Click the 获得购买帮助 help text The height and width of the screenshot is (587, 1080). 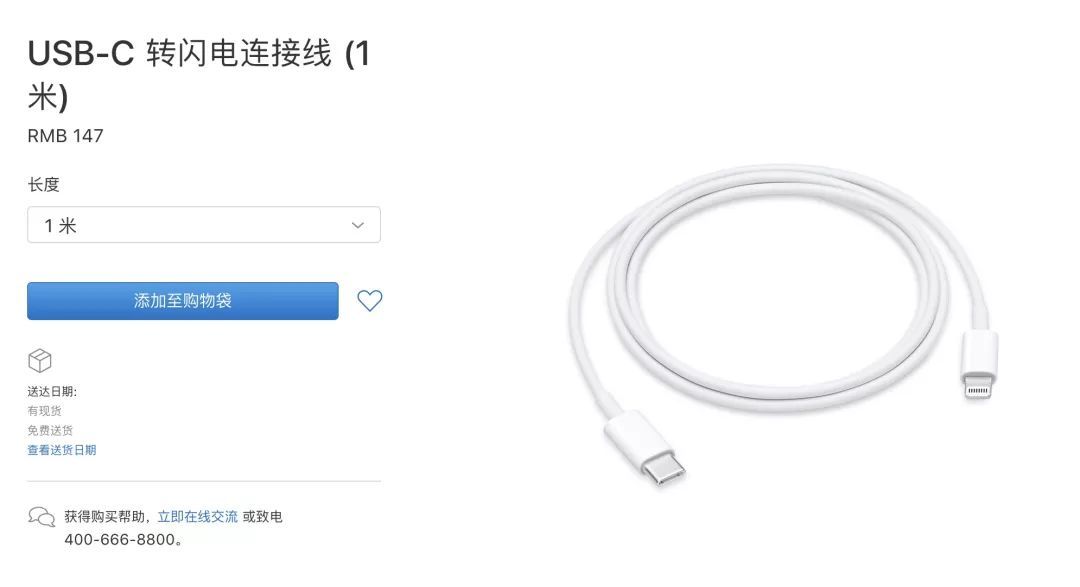[x=105, y=517]
